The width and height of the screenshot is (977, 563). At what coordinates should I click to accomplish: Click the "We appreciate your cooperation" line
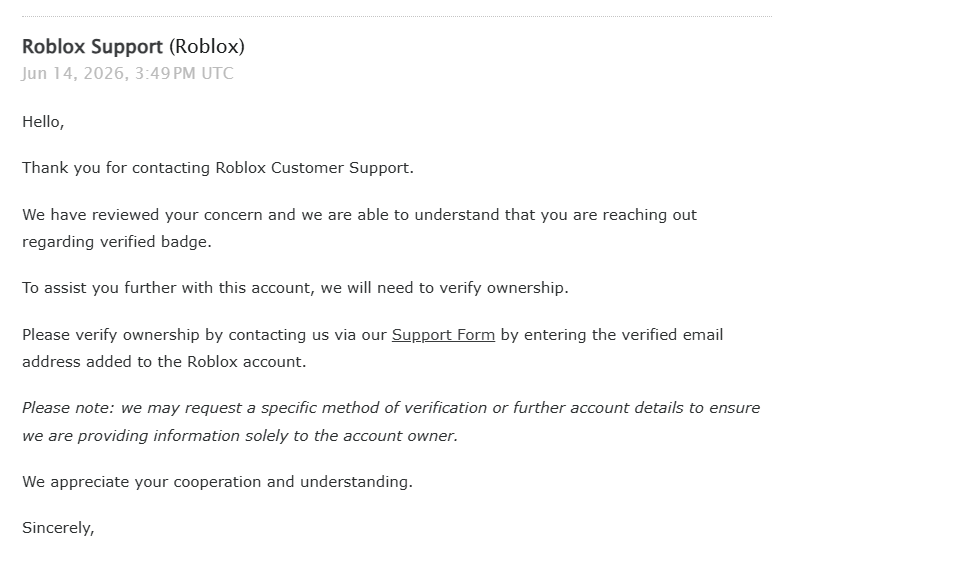pos(217,482)
